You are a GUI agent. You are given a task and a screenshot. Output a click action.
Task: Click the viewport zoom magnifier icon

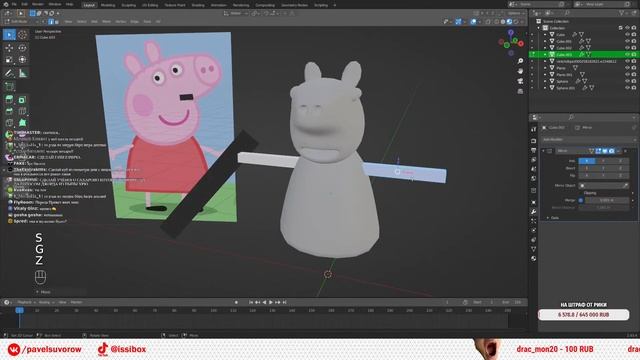tap(520, 61)
